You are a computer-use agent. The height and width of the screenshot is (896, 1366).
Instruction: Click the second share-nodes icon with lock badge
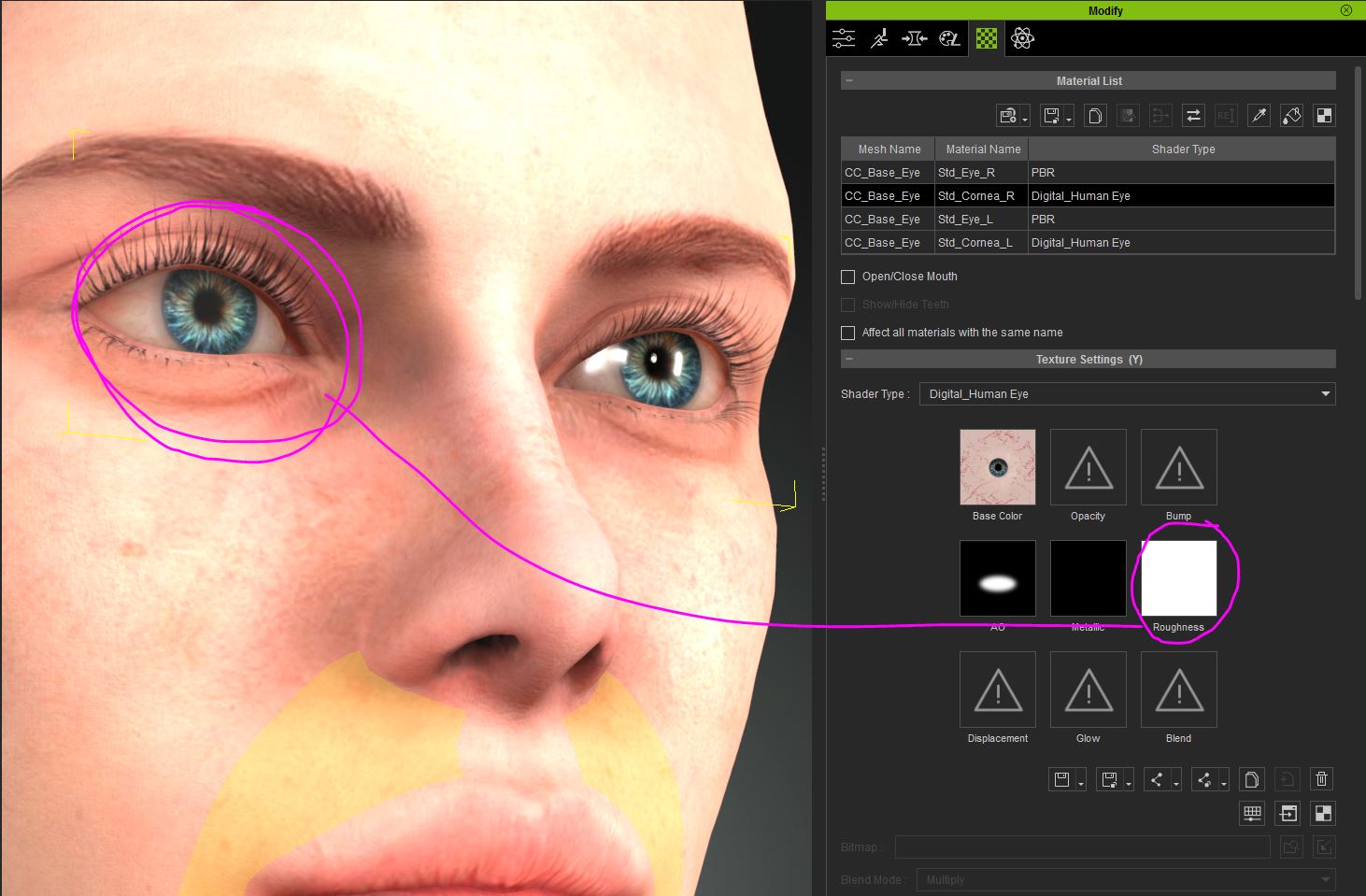click(x=1204, y=779)
